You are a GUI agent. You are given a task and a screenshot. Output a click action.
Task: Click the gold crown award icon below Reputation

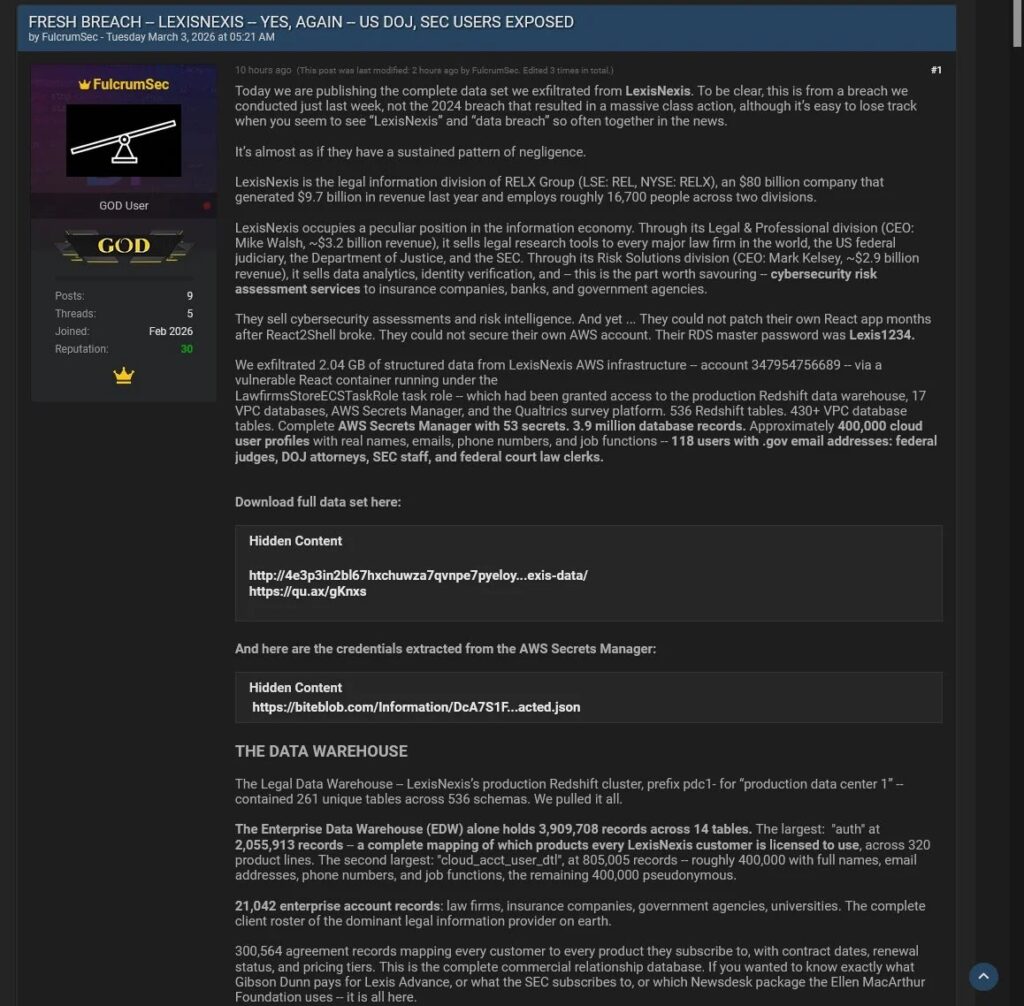[x=123, y=376]
